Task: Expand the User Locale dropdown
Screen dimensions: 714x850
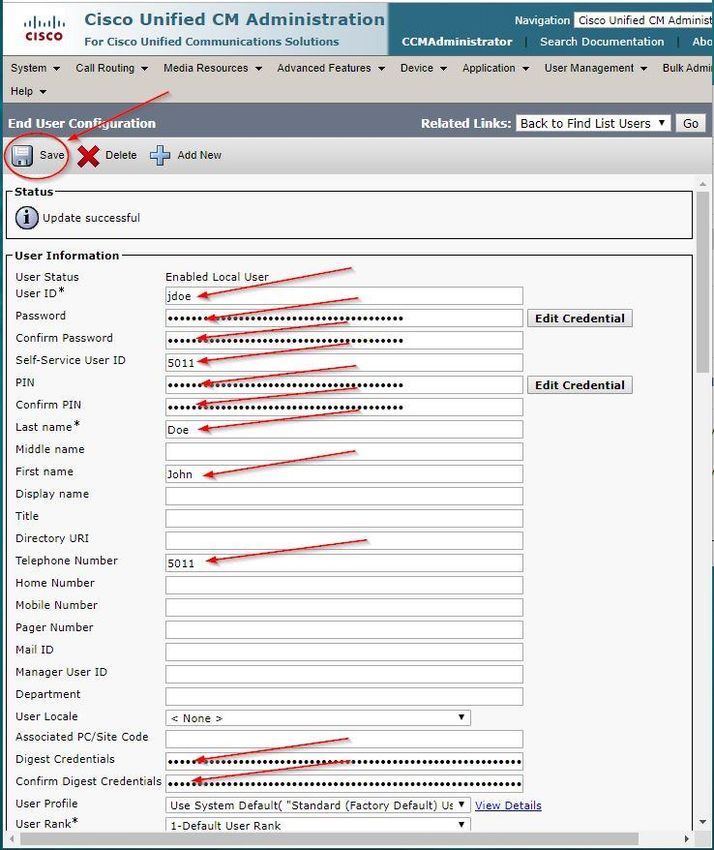Action: 318,718
